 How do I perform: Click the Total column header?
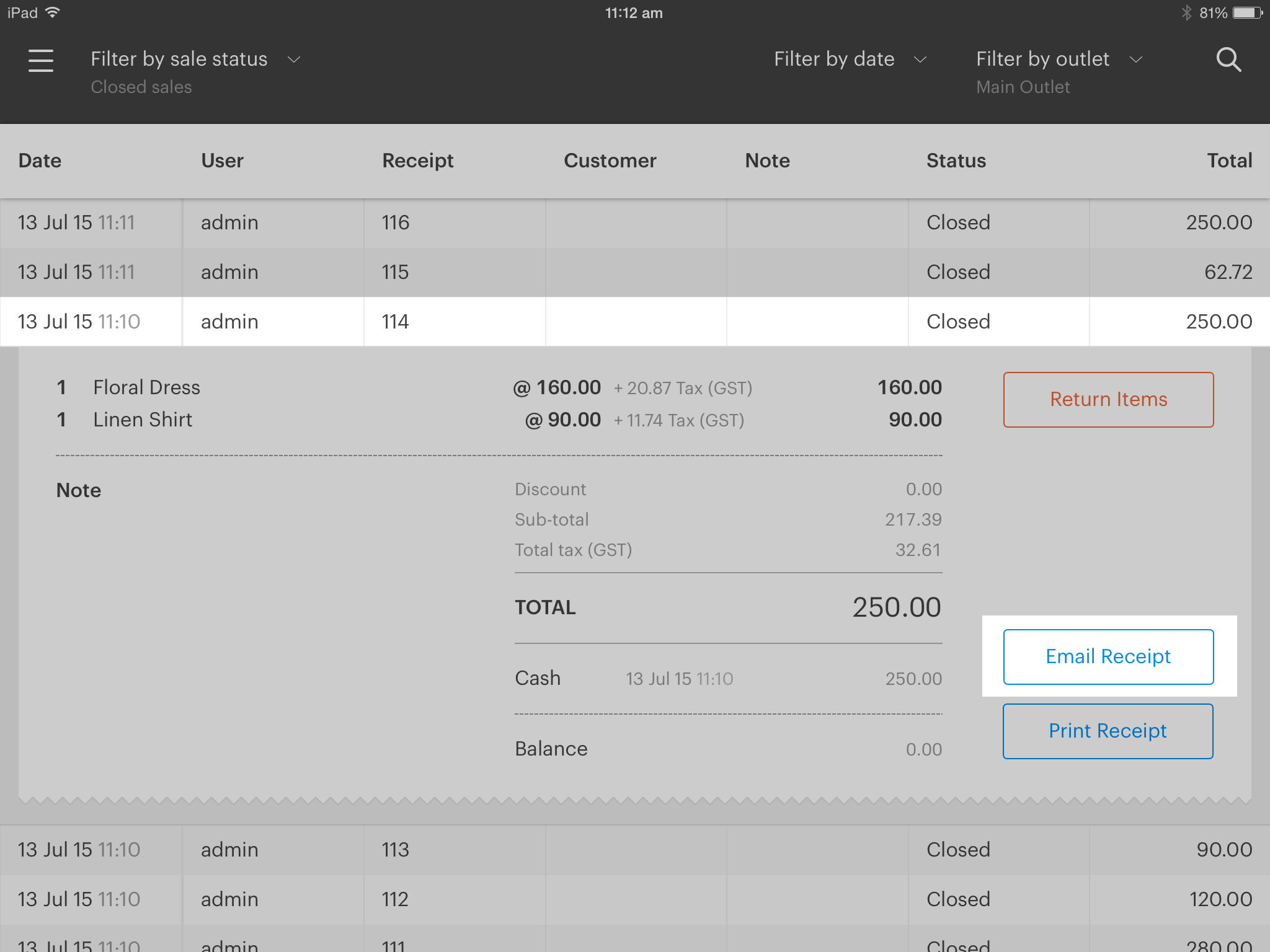pos(1229,161)
